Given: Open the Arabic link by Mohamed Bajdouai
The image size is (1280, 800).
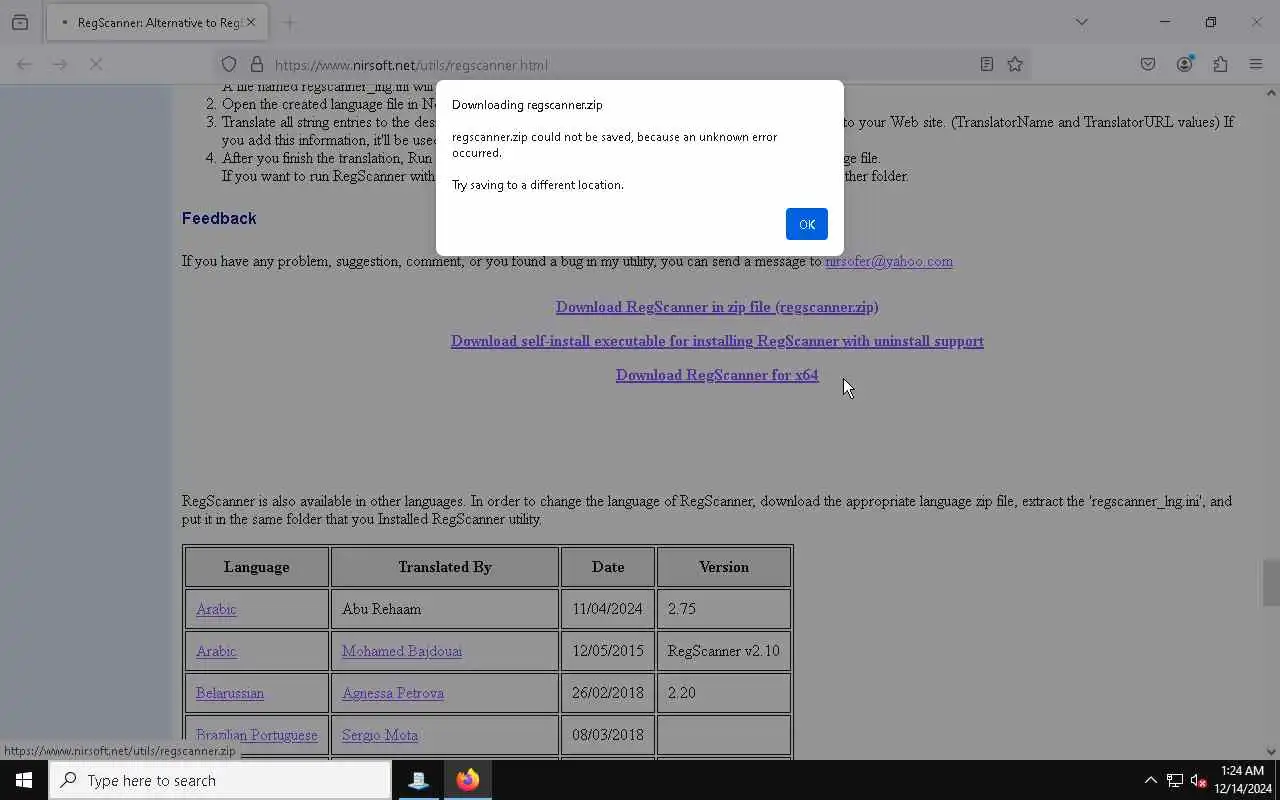Looking at the screenshot, I should (216, 651).
